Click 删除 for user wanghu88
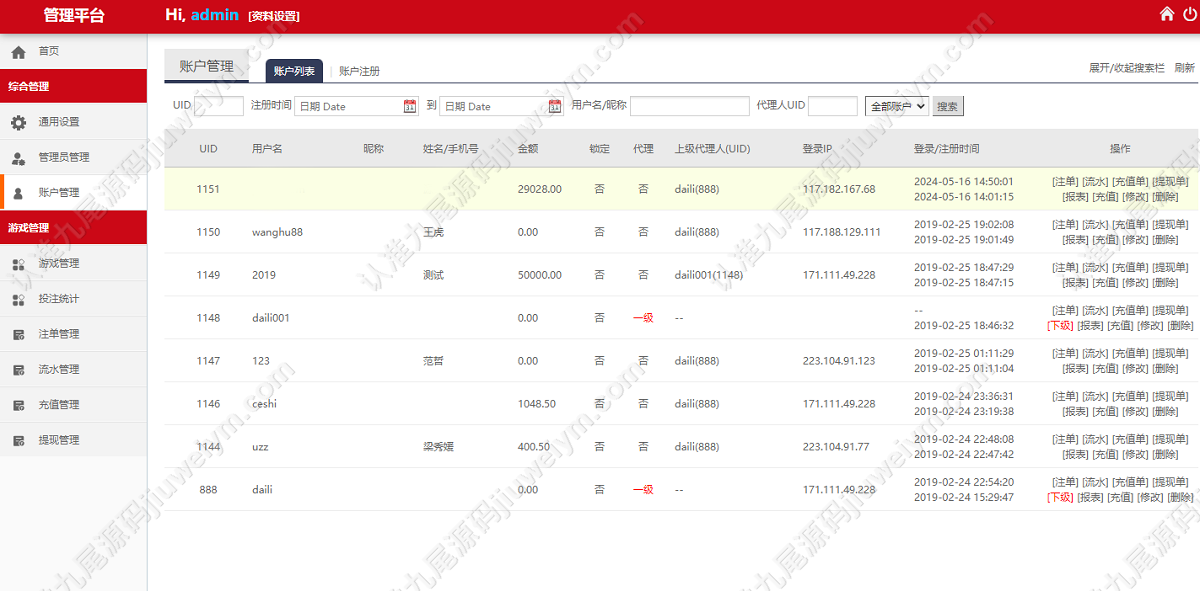Viewport: 1200px width, 591px height. pyautogui.click(x=1165, y=240)
